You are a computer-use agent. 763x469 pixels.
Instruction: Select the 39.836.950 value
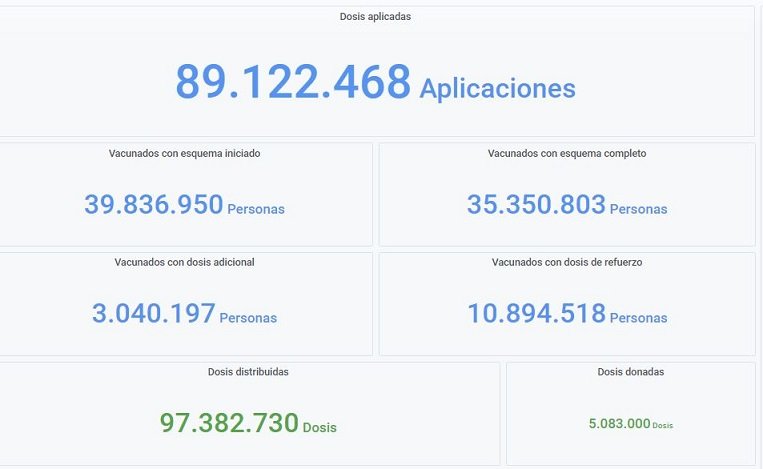tap(154, 204)
